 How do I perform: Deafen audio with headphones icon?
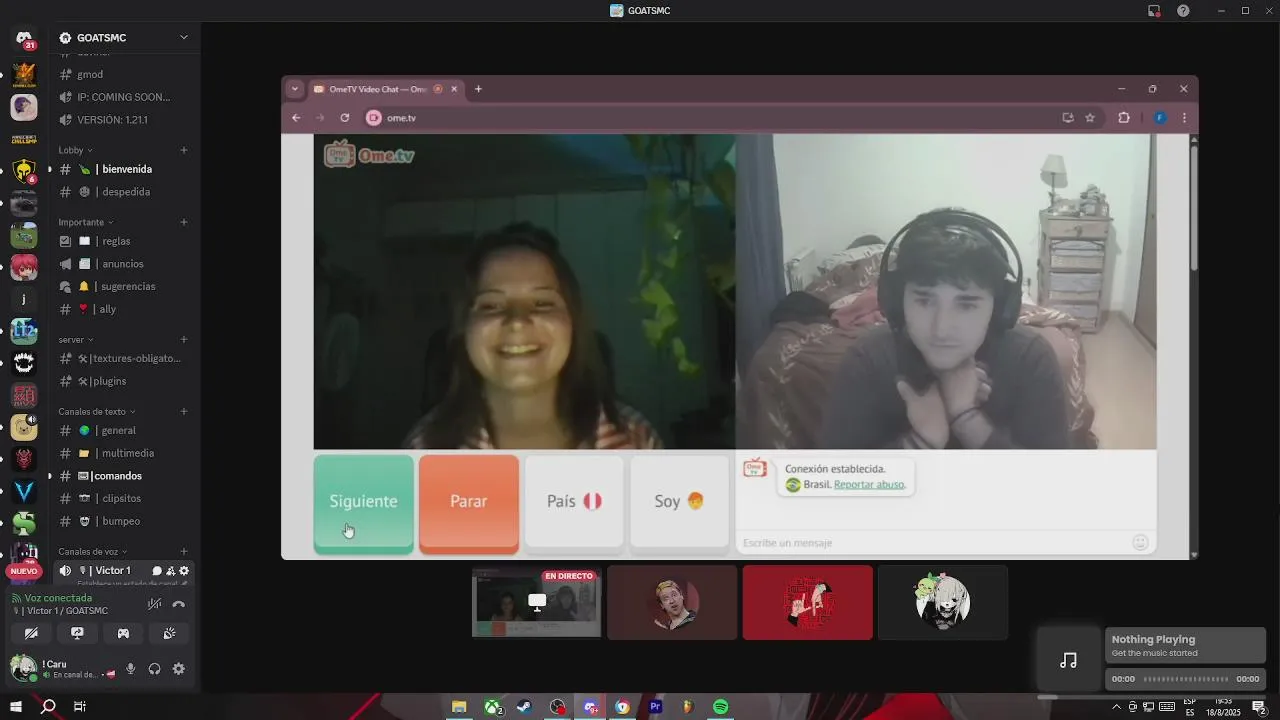(x=155, y=669)
